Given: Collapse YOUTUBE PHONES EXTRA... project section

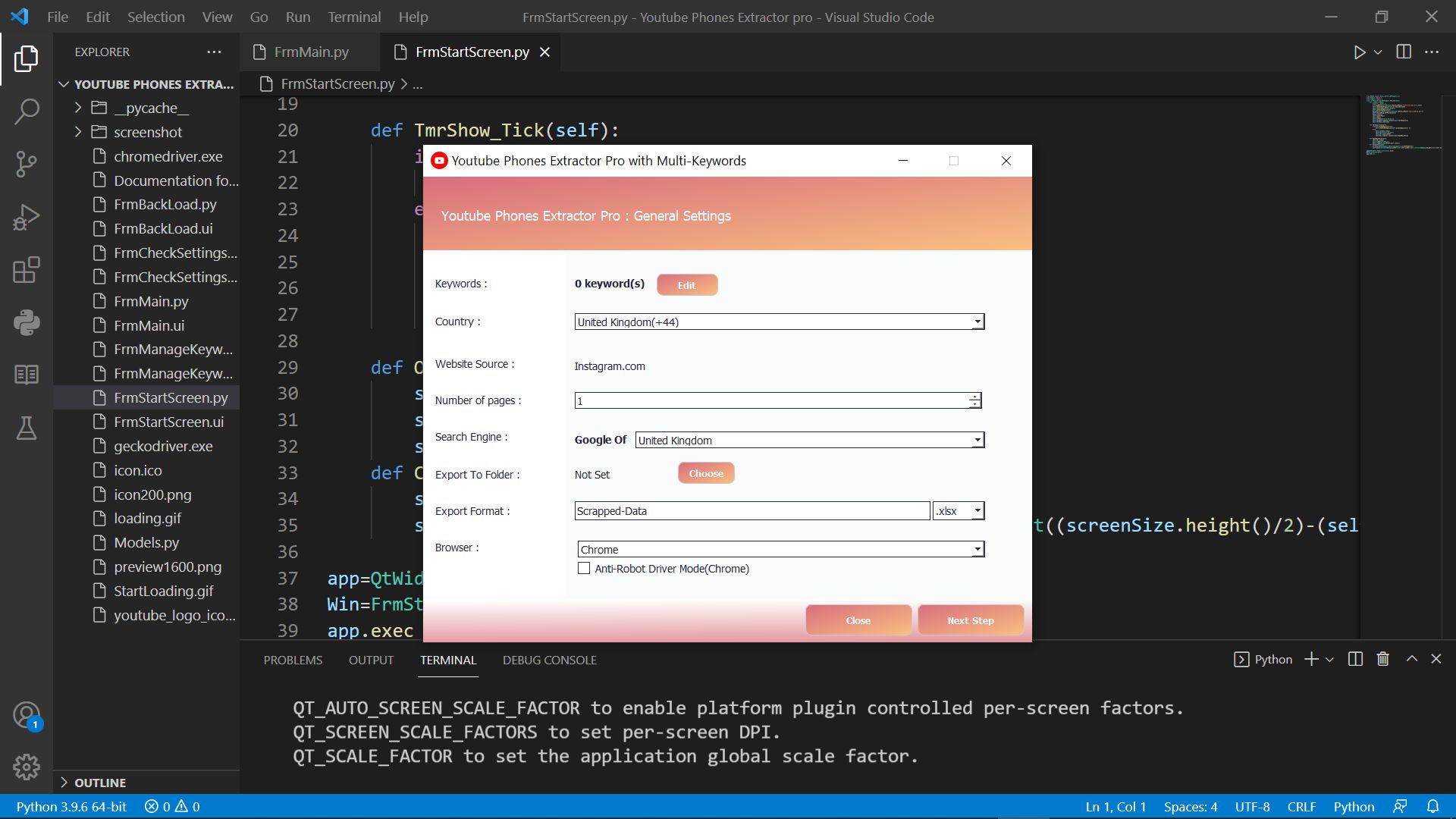Looking at the screenshot, I should point(146,84).
